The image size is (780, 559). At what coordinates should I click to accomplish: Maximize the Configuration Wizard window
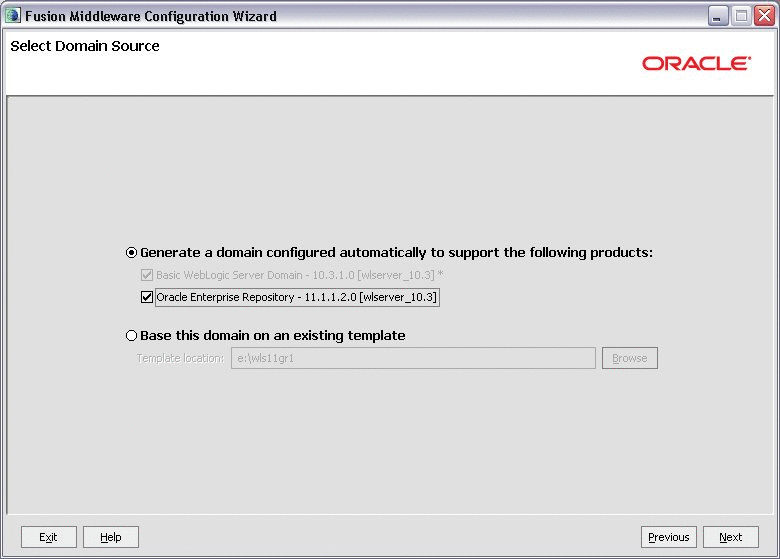point(741,16)
